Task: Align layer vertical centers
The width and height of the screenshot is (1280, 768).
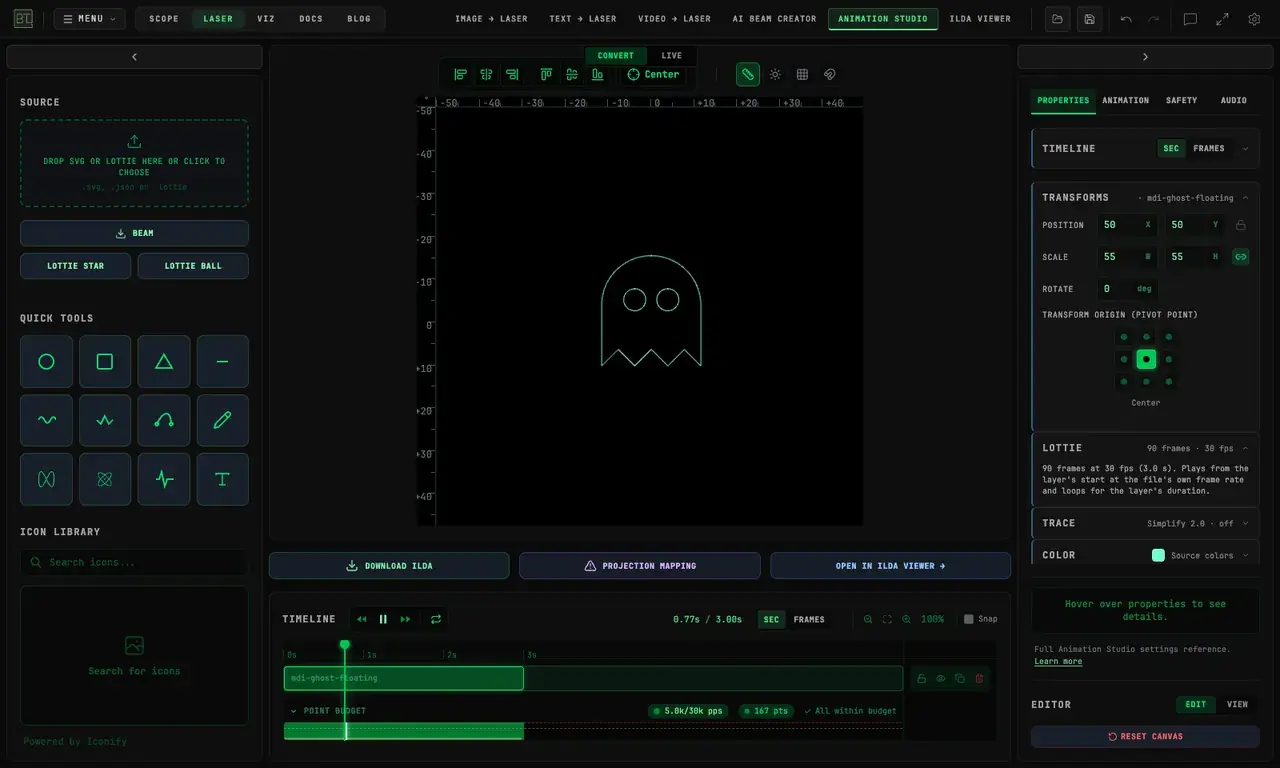Action: coord(572,74)
